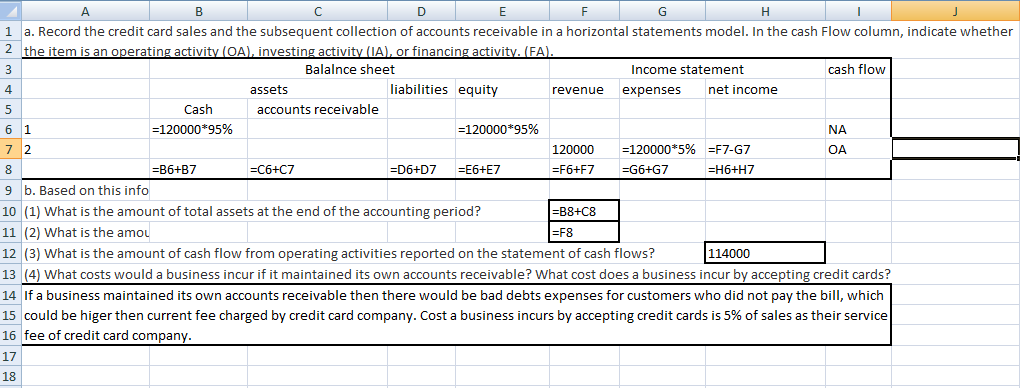Screen dimensions: 1020x388
Task: Select the cell with =F7-G7
Action: pos(765,149)
